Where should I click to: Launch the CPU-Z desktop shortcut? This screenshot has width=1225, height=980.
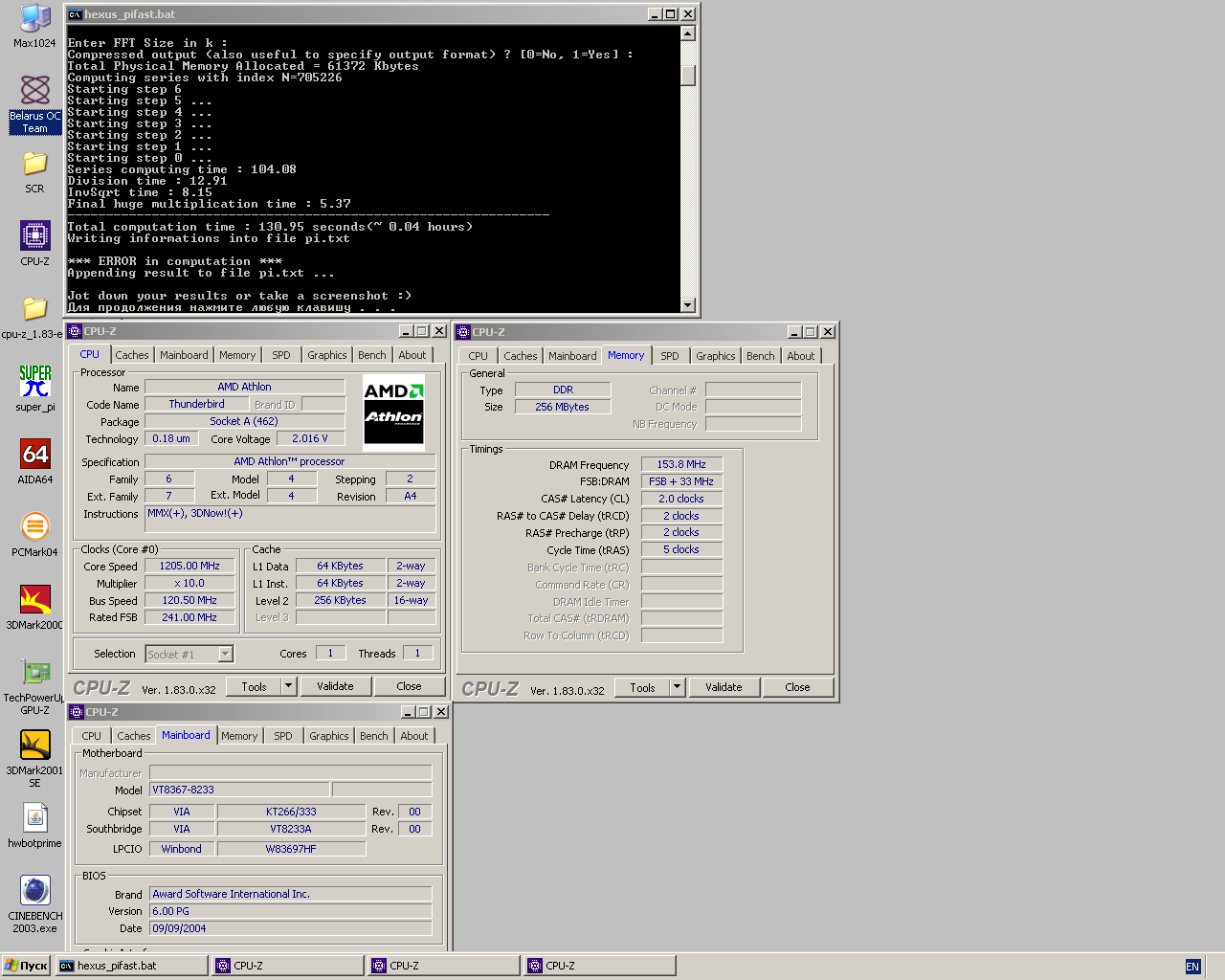35,243
